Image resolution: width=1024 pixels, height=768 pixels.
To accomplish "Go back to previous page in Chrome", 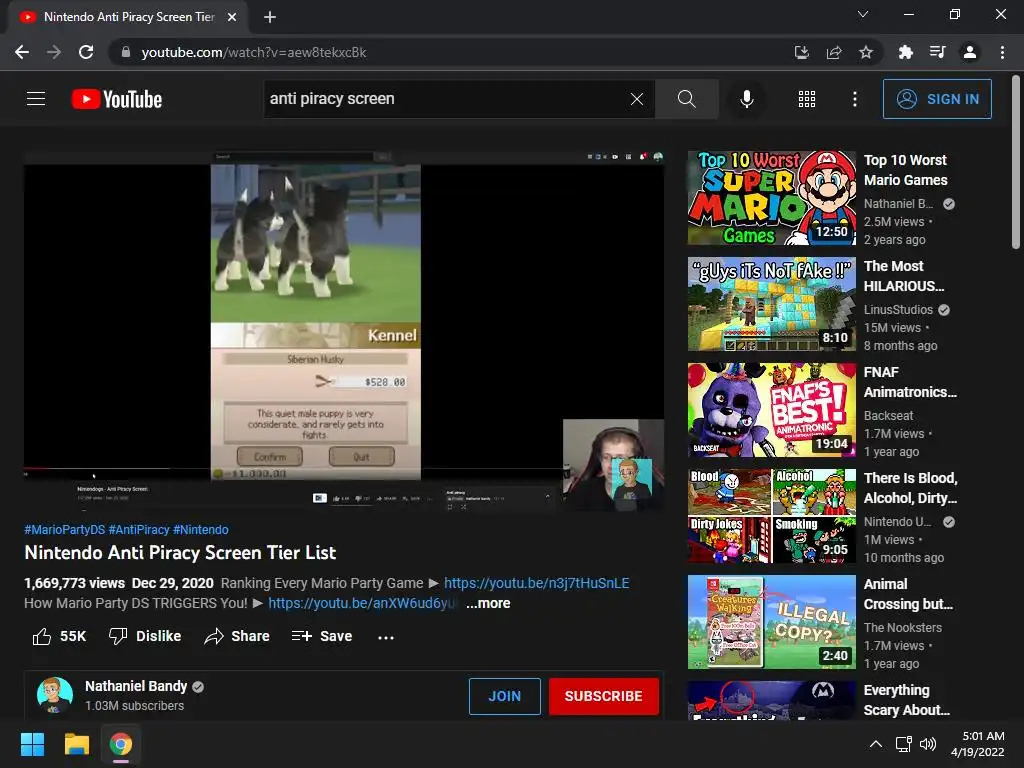I will (22, 52).
